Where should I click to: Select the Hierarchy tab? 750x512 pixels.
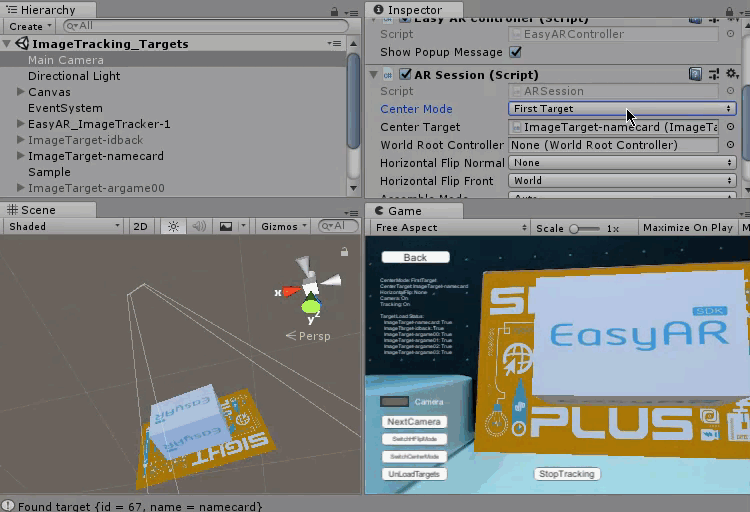pos(48,10)
